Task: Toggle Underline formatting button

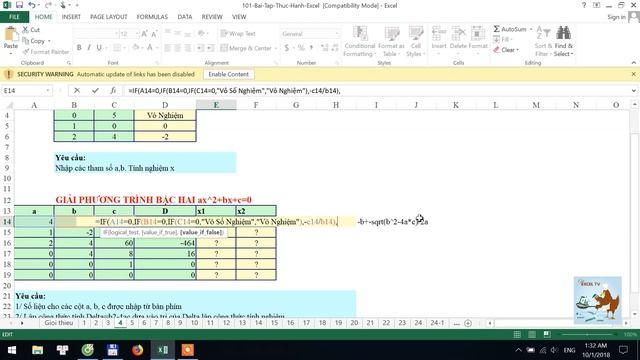Action: (x=99, y=48)
